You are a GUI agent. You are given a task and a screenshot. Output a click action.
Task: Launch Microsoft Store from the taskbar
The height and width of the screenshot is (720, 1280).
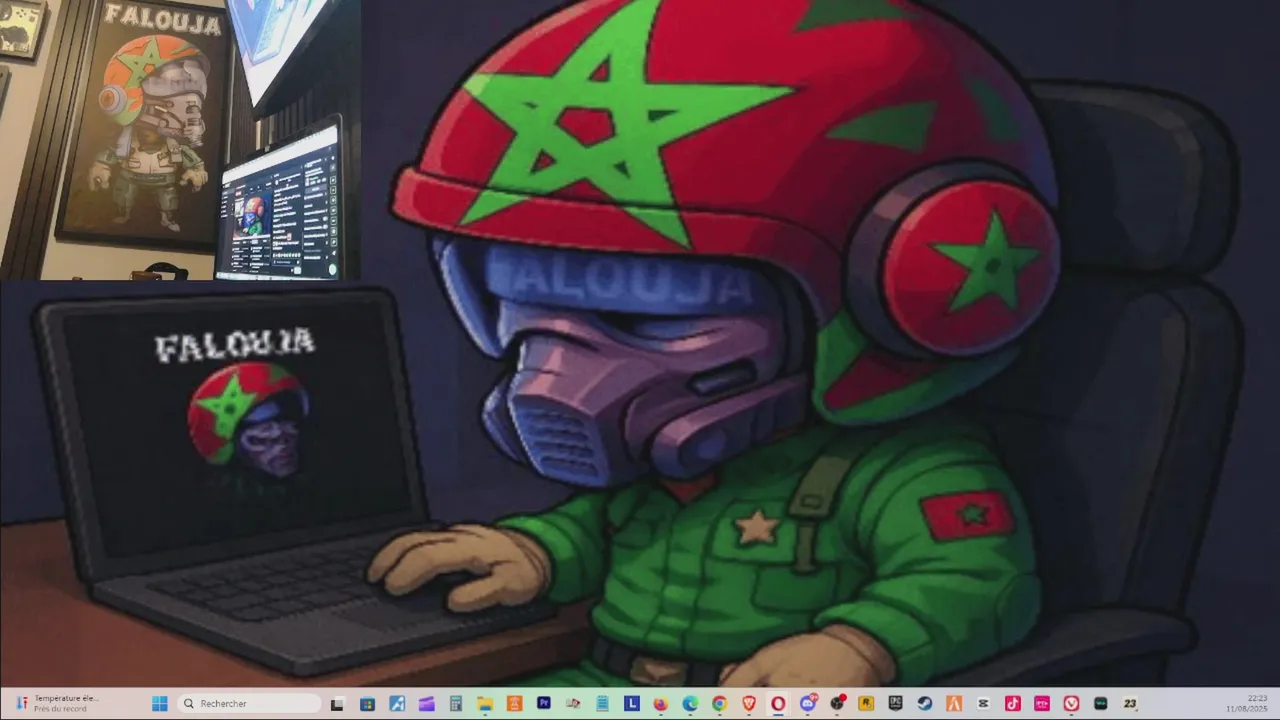(367, 703)
